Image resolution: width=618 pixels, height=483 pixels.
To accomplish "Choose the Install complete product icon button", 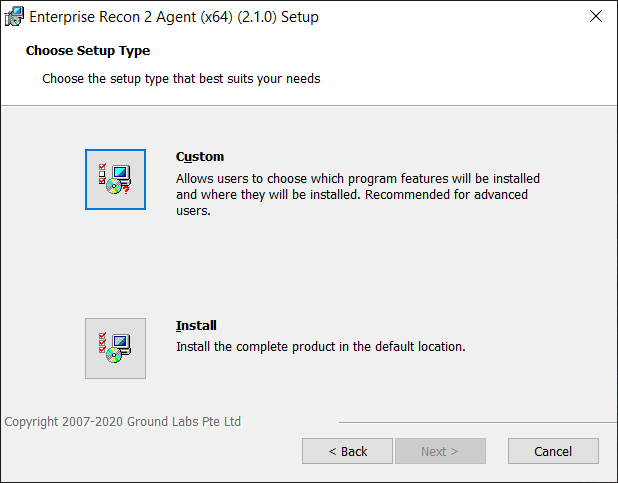I will (115, 348).
